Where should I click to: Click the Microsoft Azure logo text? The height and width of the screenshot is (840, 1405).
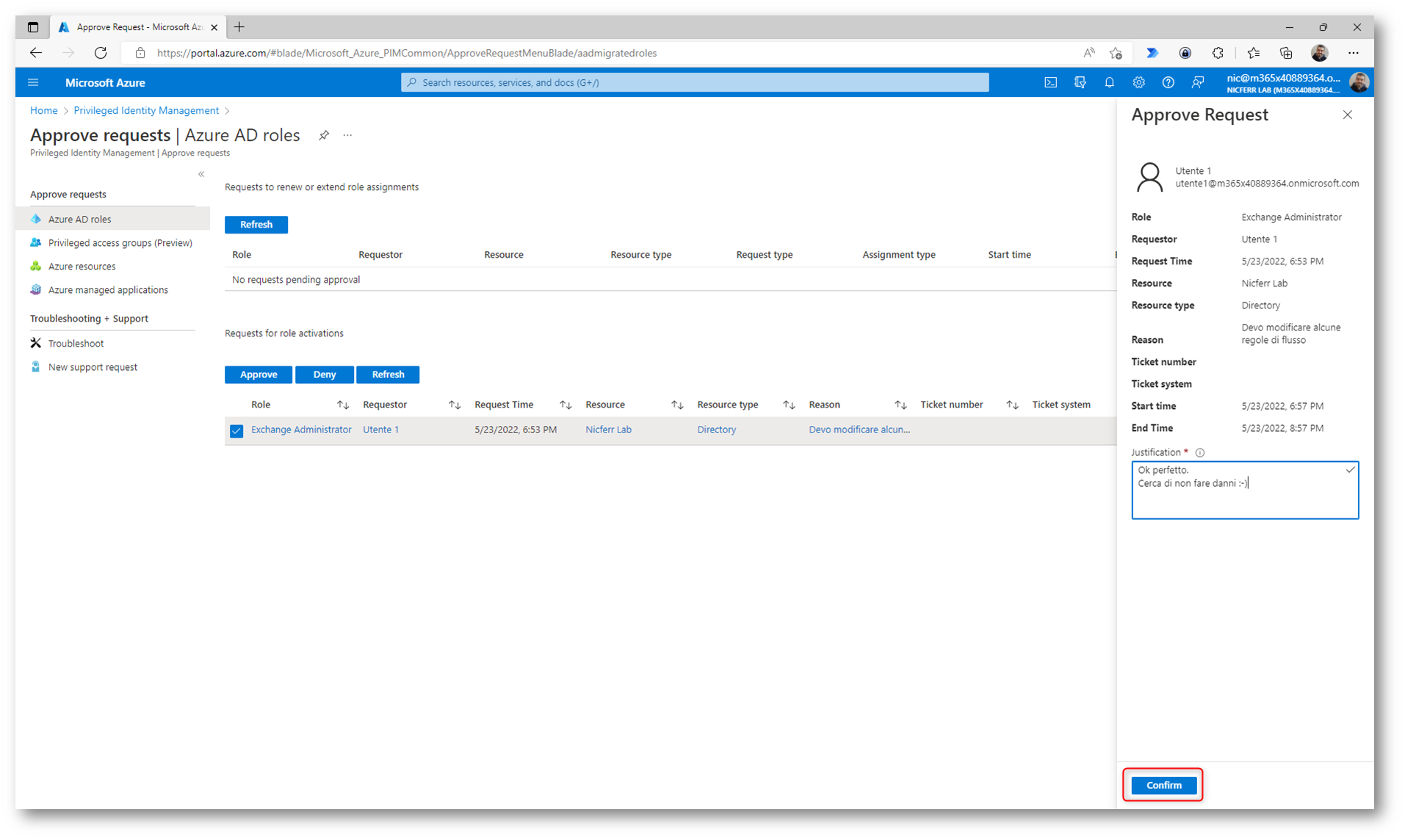(x=105, y=82)
